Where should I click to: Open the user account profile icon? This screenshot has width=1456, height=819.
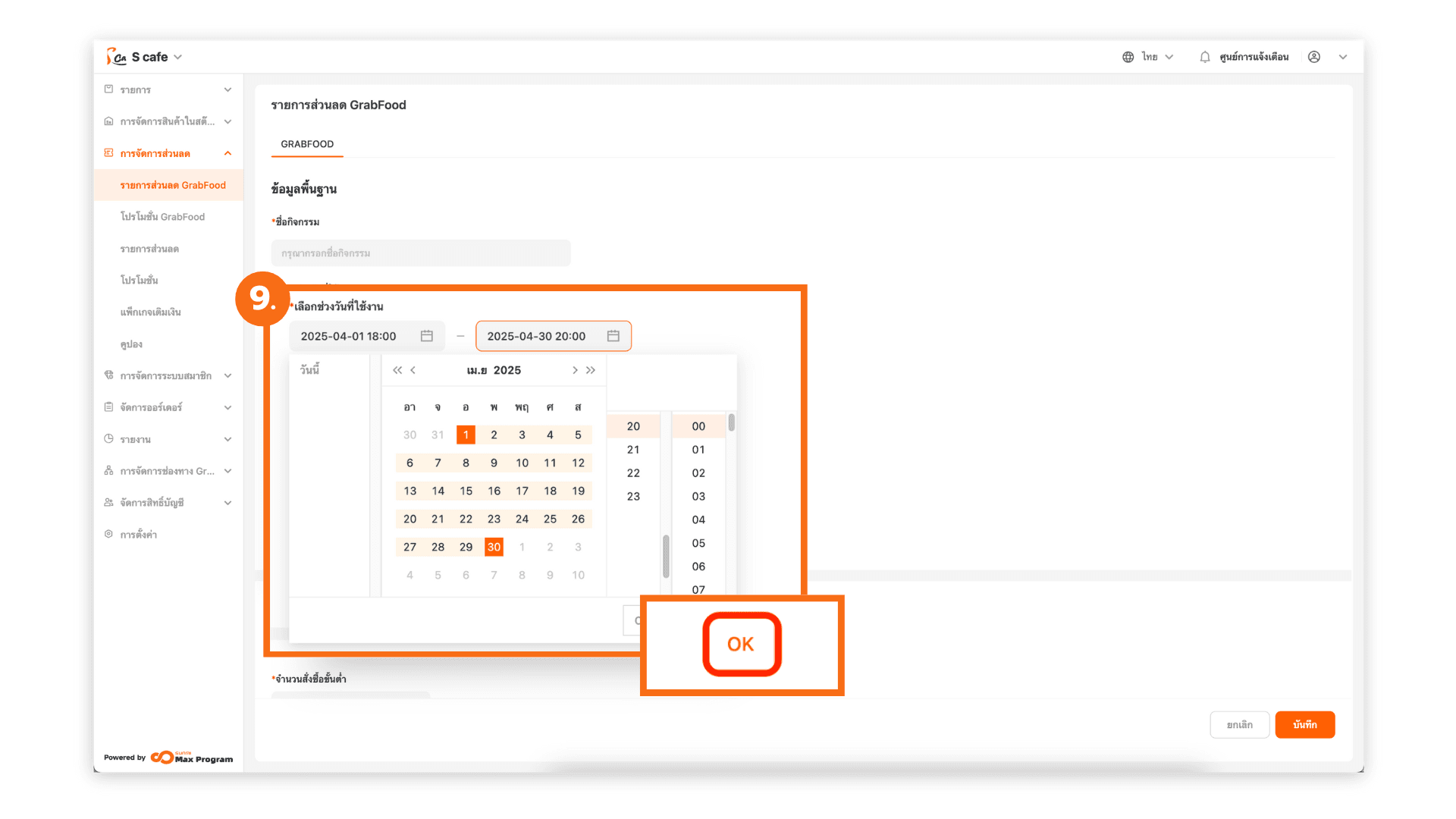tap(1314, 57)
